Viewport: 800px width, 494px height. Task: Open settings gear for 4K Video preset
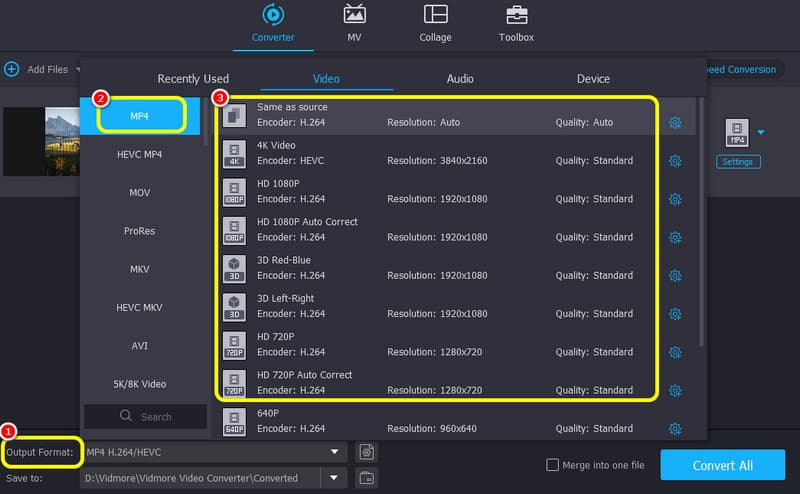point(675,161)
